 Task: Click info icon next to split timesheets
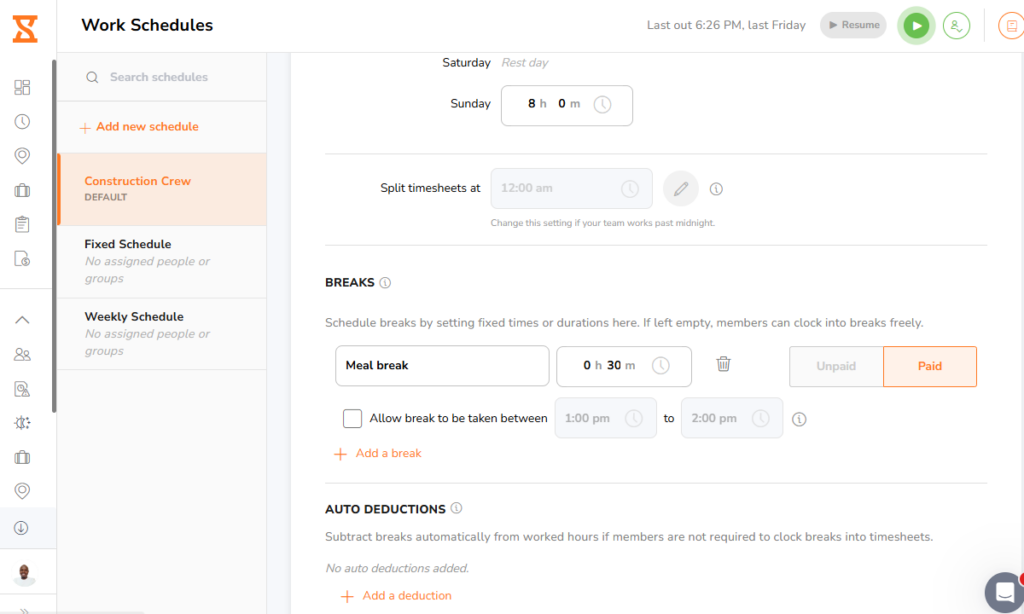(x=716, y=189)
